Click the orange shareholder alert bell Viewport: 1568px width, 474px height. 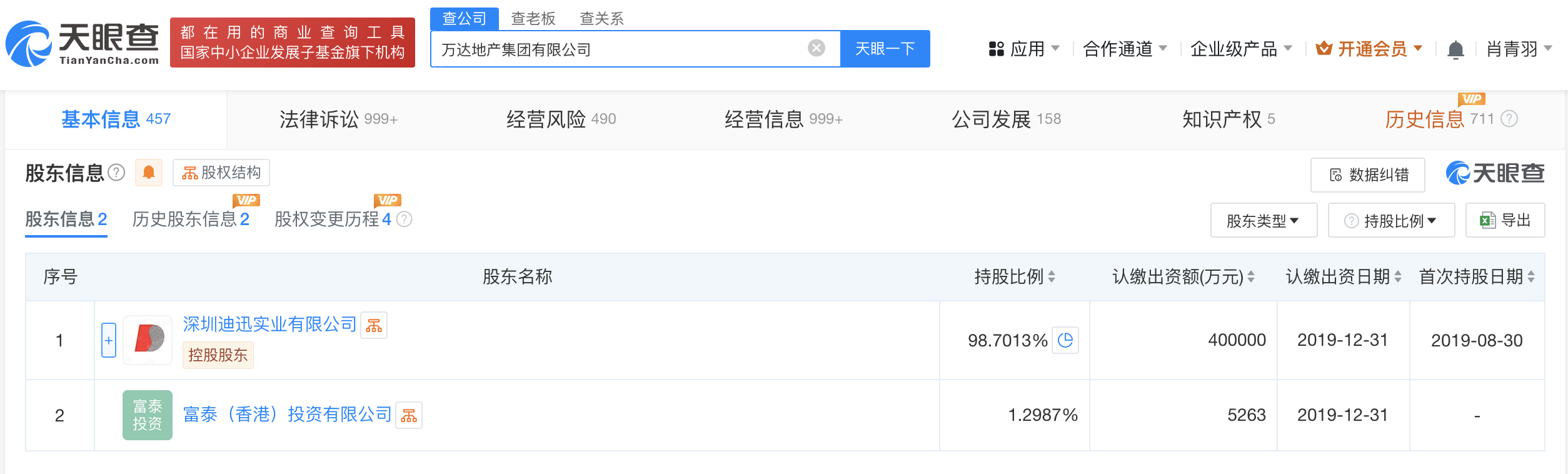[x=149, y=173]
